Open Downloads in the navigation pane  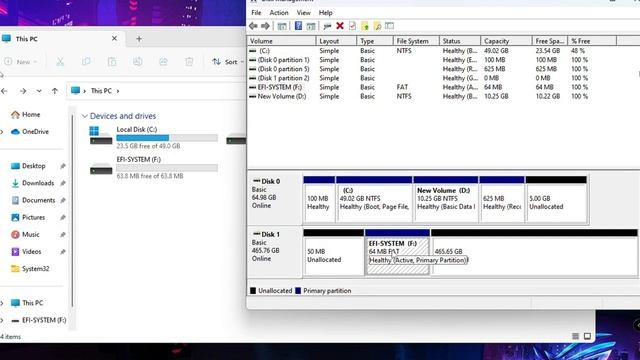tap(33, 183)
